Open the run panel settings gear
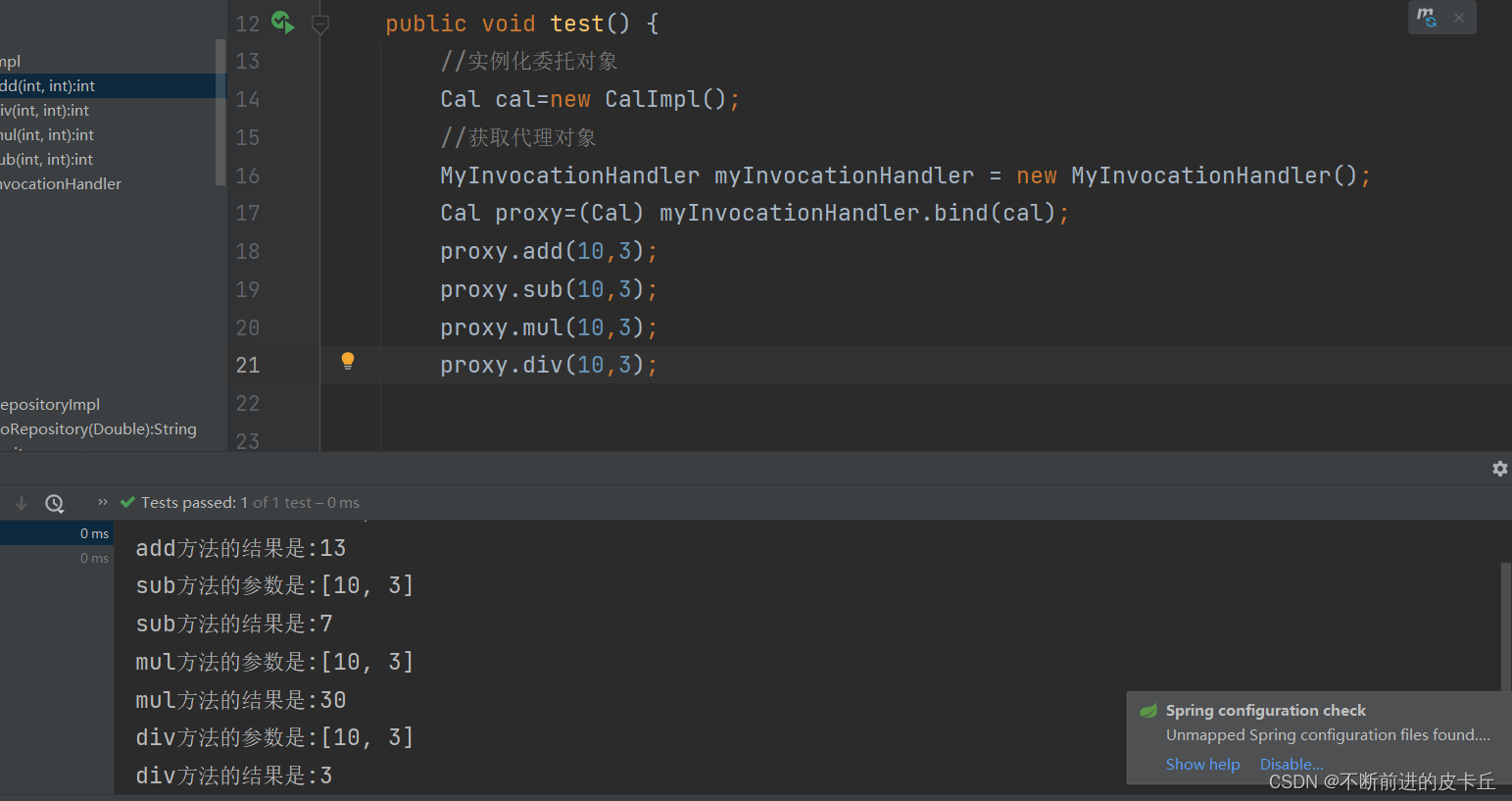This screenshot has height=801, width=1512. 1499,469
